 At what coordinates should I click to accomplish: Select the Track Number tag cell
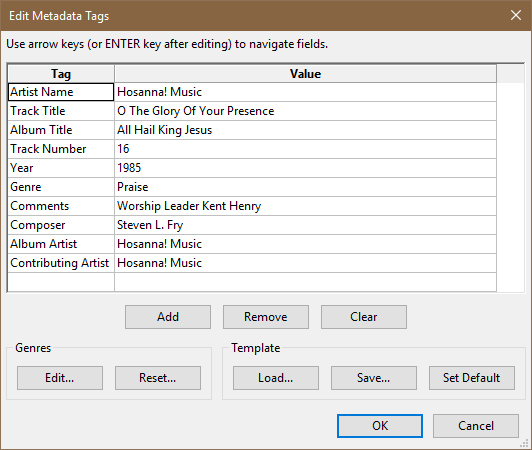[61, 149]
